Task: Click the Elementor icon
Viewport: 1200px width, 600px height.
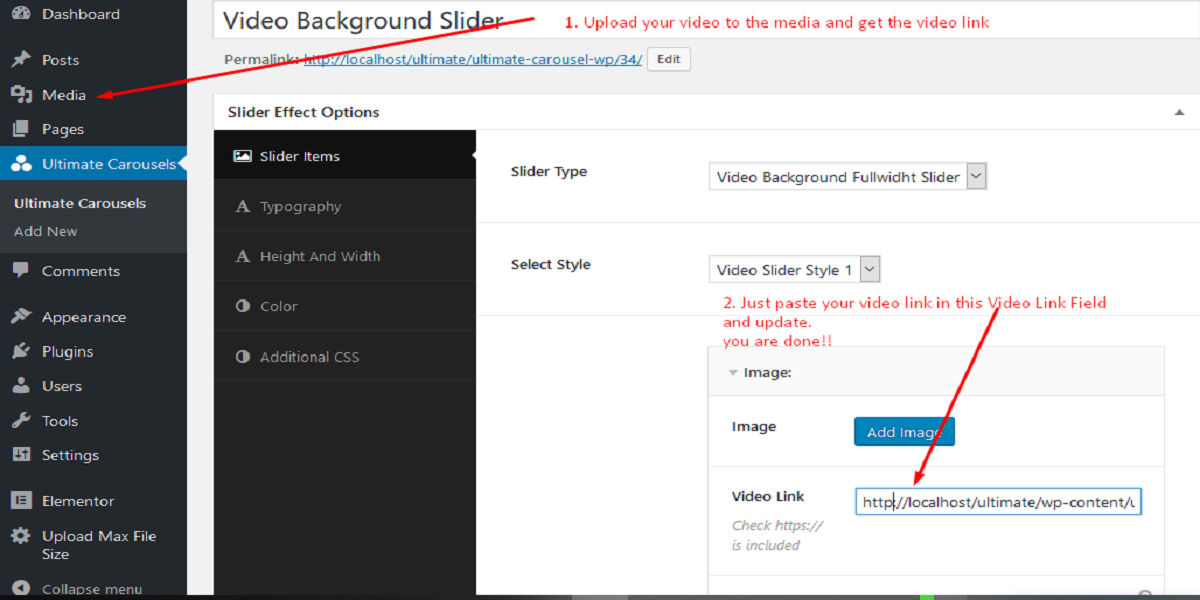Action: click(21, 501)
